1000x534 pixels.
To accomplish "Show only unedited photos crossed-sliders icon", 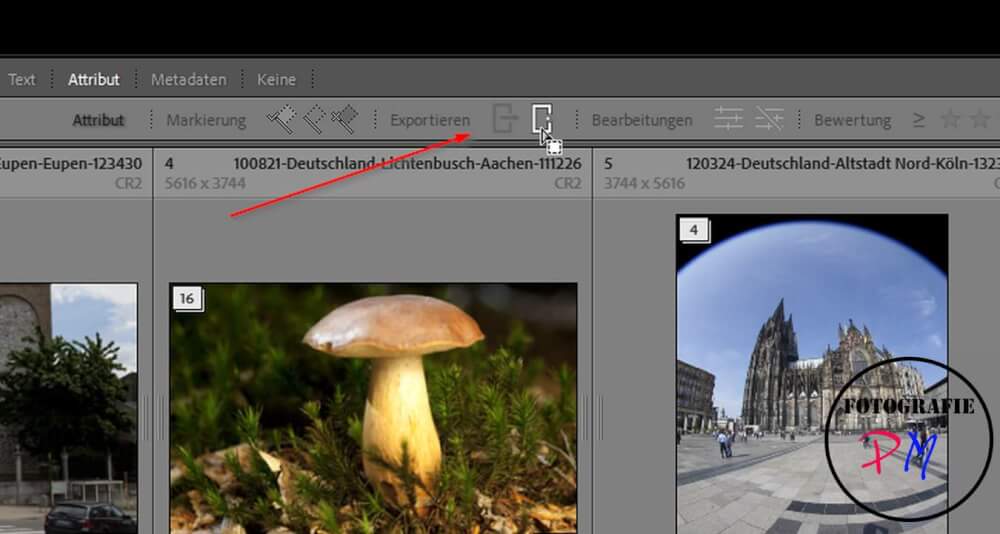I will 769,119.
